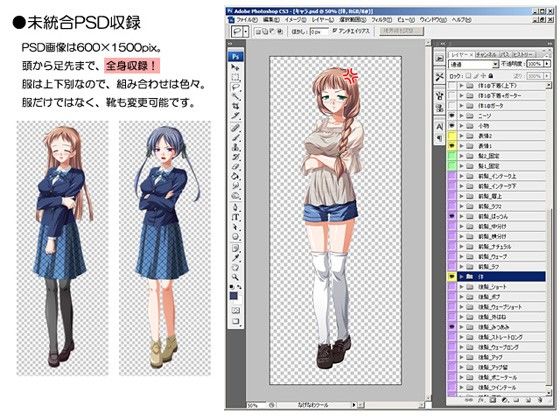Click the status bar info arrow
The image size is (560, 420).
pos(354,405)
